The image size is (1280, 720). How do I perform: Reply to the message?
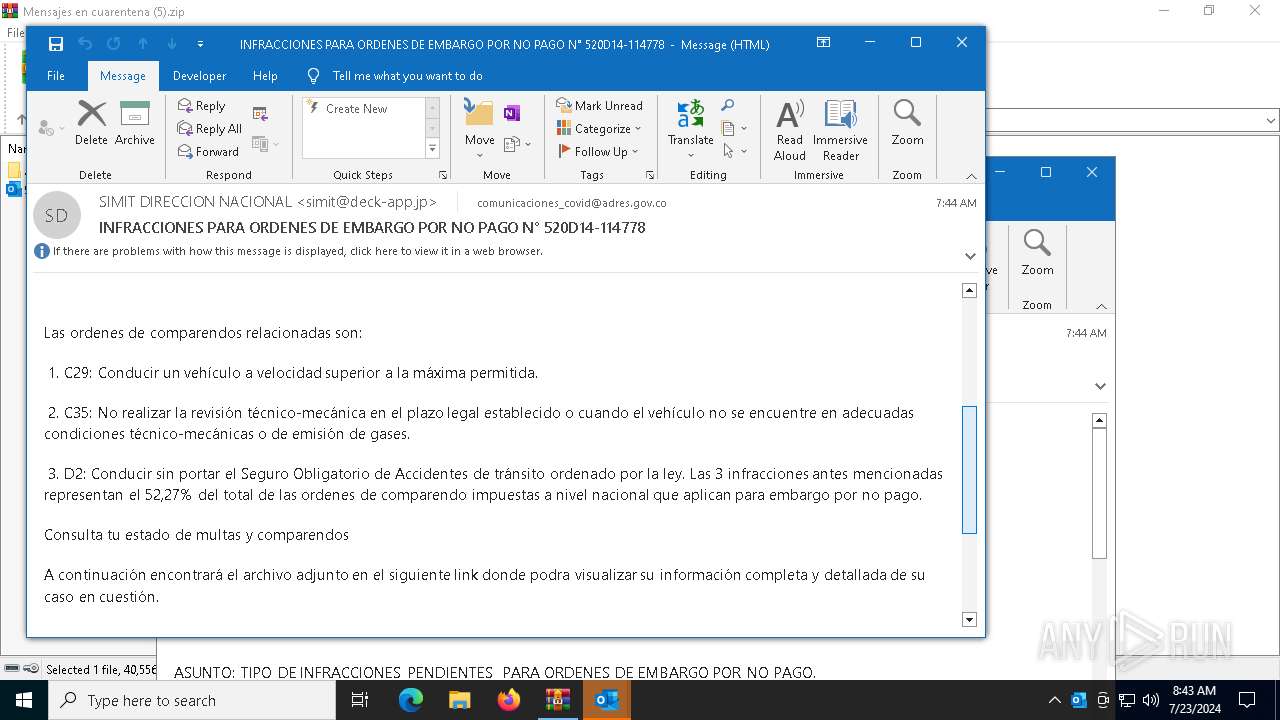[x=201, y=106]
